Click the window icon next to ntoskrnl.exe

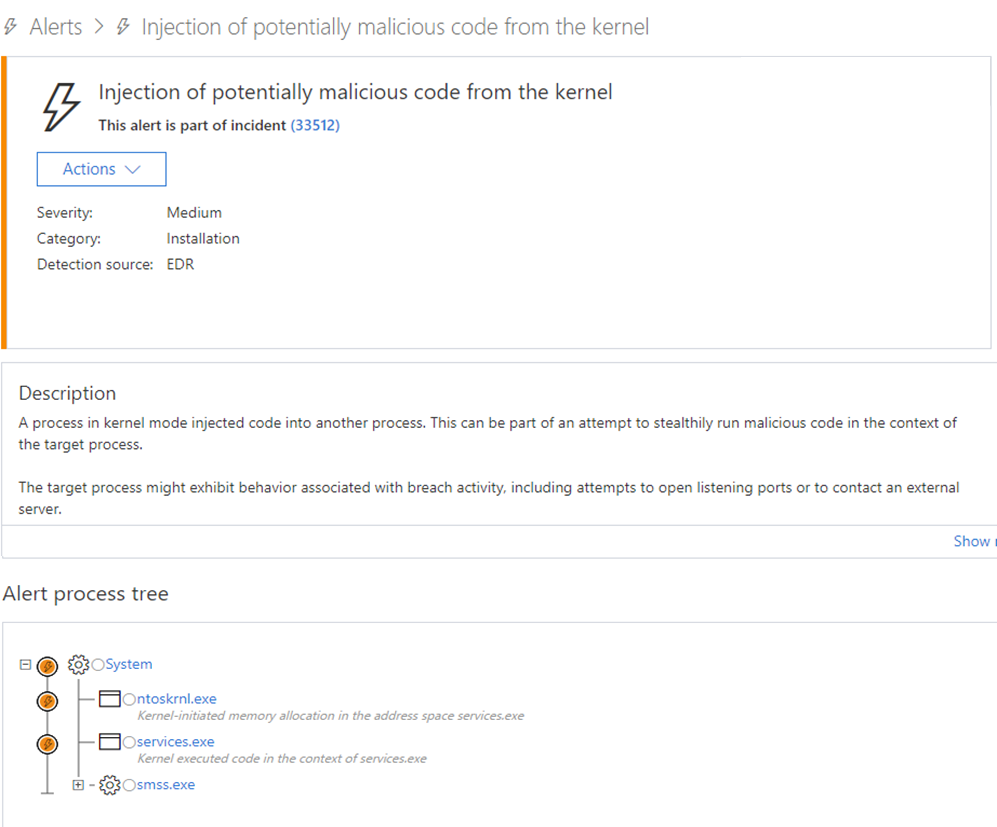click(110, 698)
